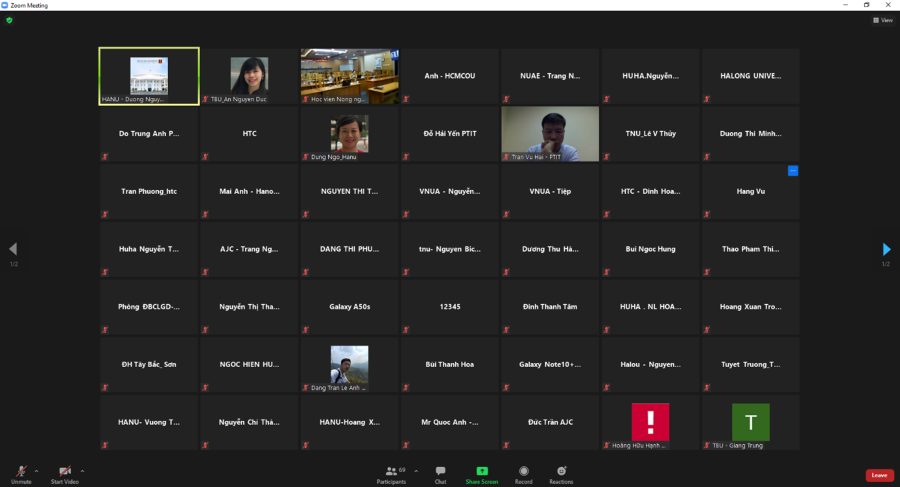
Task: Select the HANU - Duong Nguy... video tile
Action: point(149,76)
